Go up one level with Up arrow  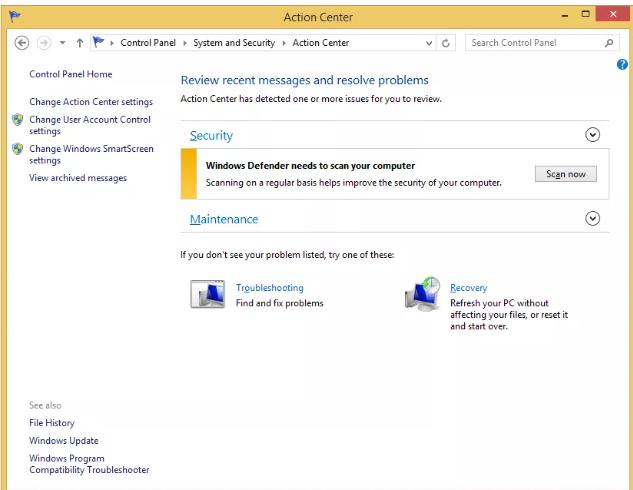[x=80, y=43]
